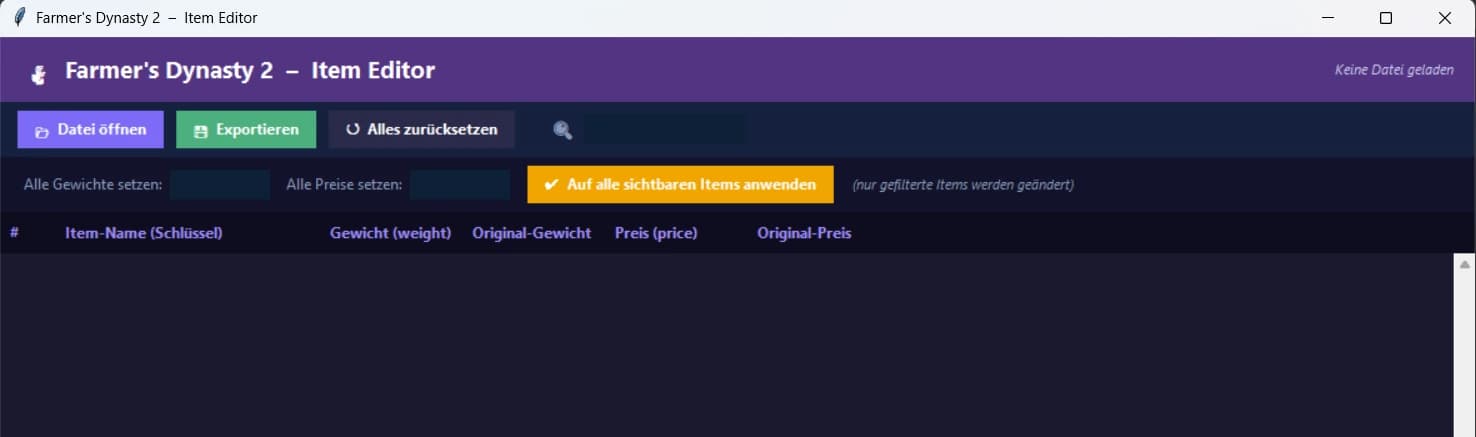Click the magnifier search icon
The height and width of the screenshot is (437, 1476).
click(563, 130)
